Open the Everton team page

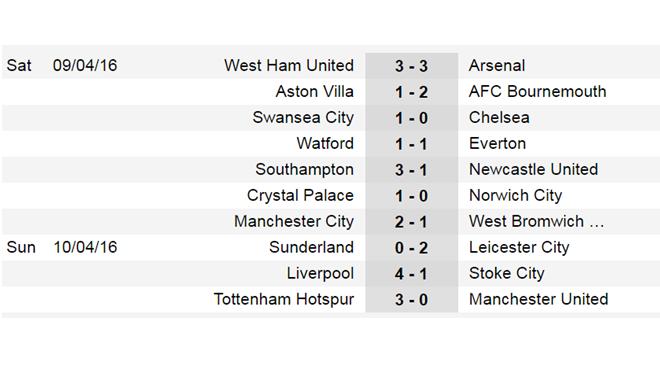(x=498, y=144)
